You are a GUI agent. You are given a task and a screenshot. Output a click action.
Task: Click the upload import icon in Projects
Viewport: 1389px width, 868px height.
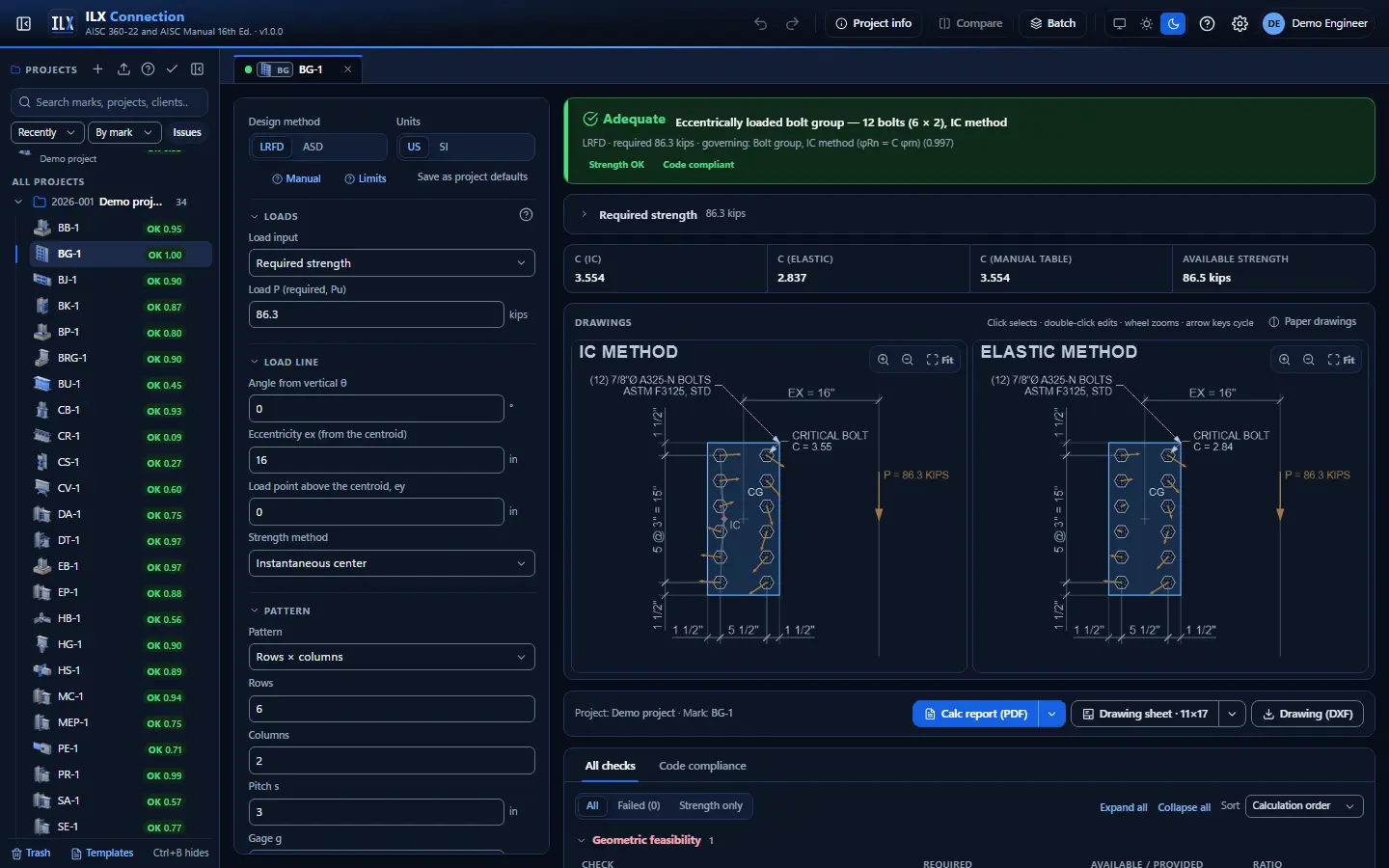click(x=123, y=69)
